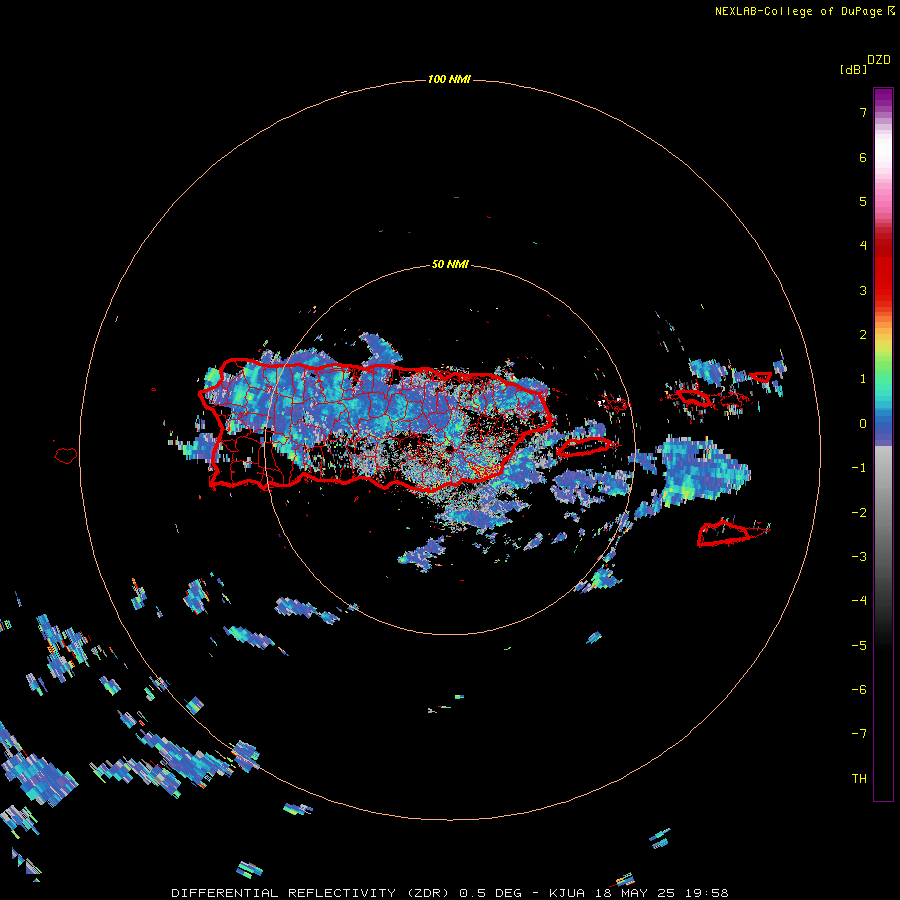Click the 100 NMI range ring label
The image size is (900, 900).
(449, 79)
